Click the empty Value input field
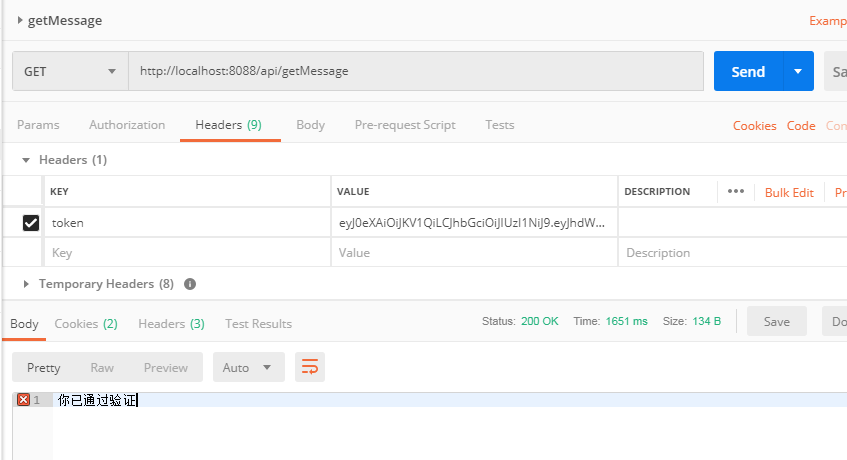847x460 pixels. tap(474, 253)
